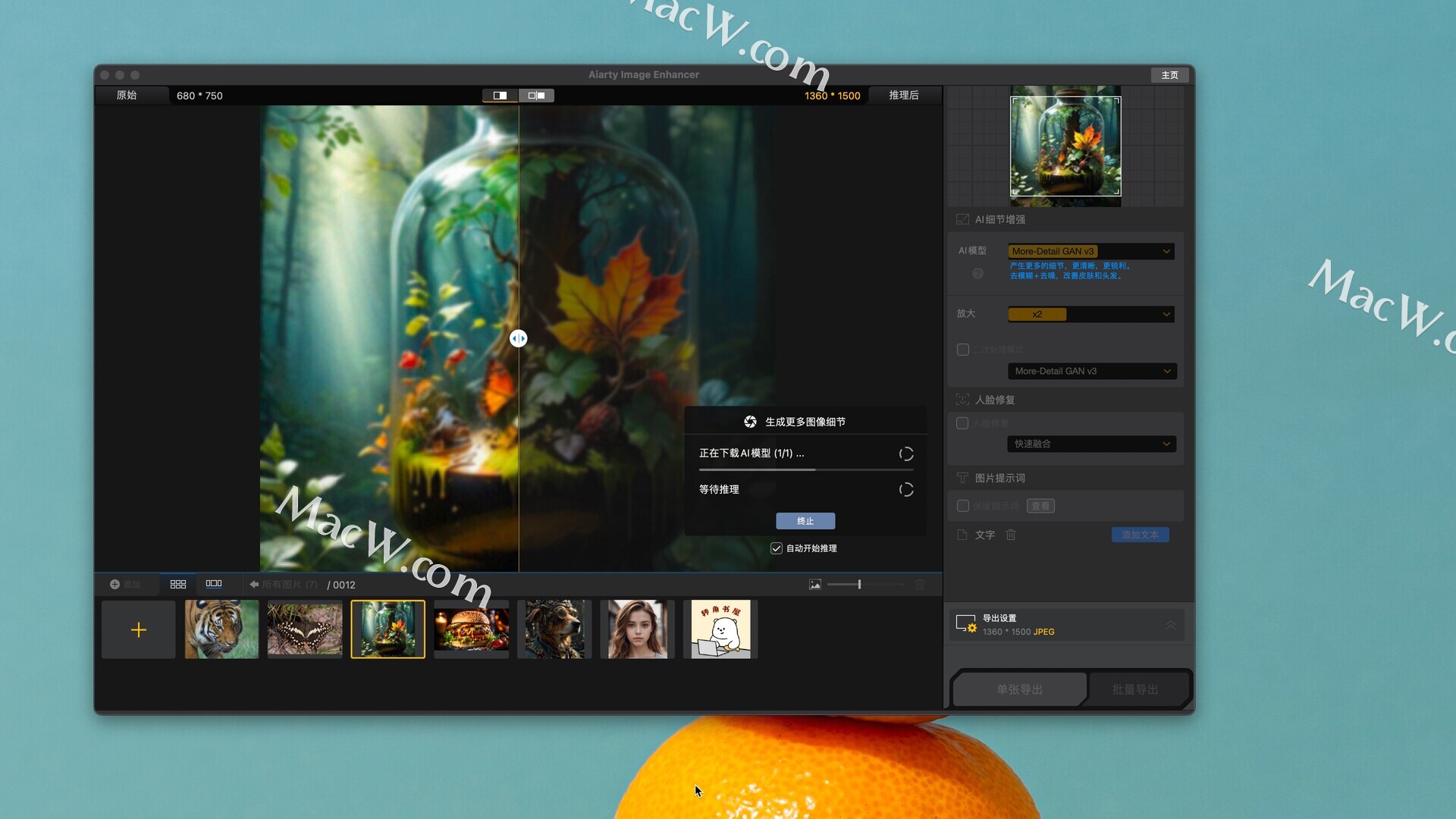
Task: Click the before/after divider handle
Action: (x=519, y=338)
